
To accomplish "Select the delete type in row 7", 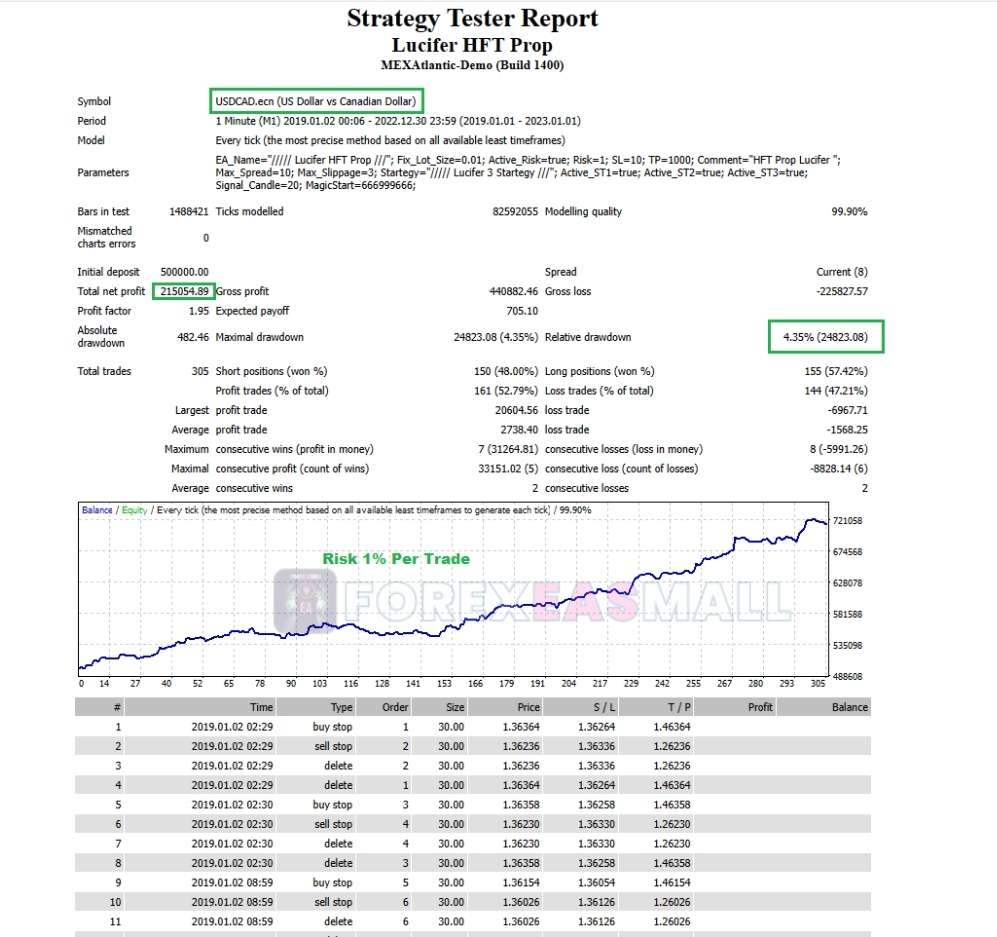I will (338, 844).
